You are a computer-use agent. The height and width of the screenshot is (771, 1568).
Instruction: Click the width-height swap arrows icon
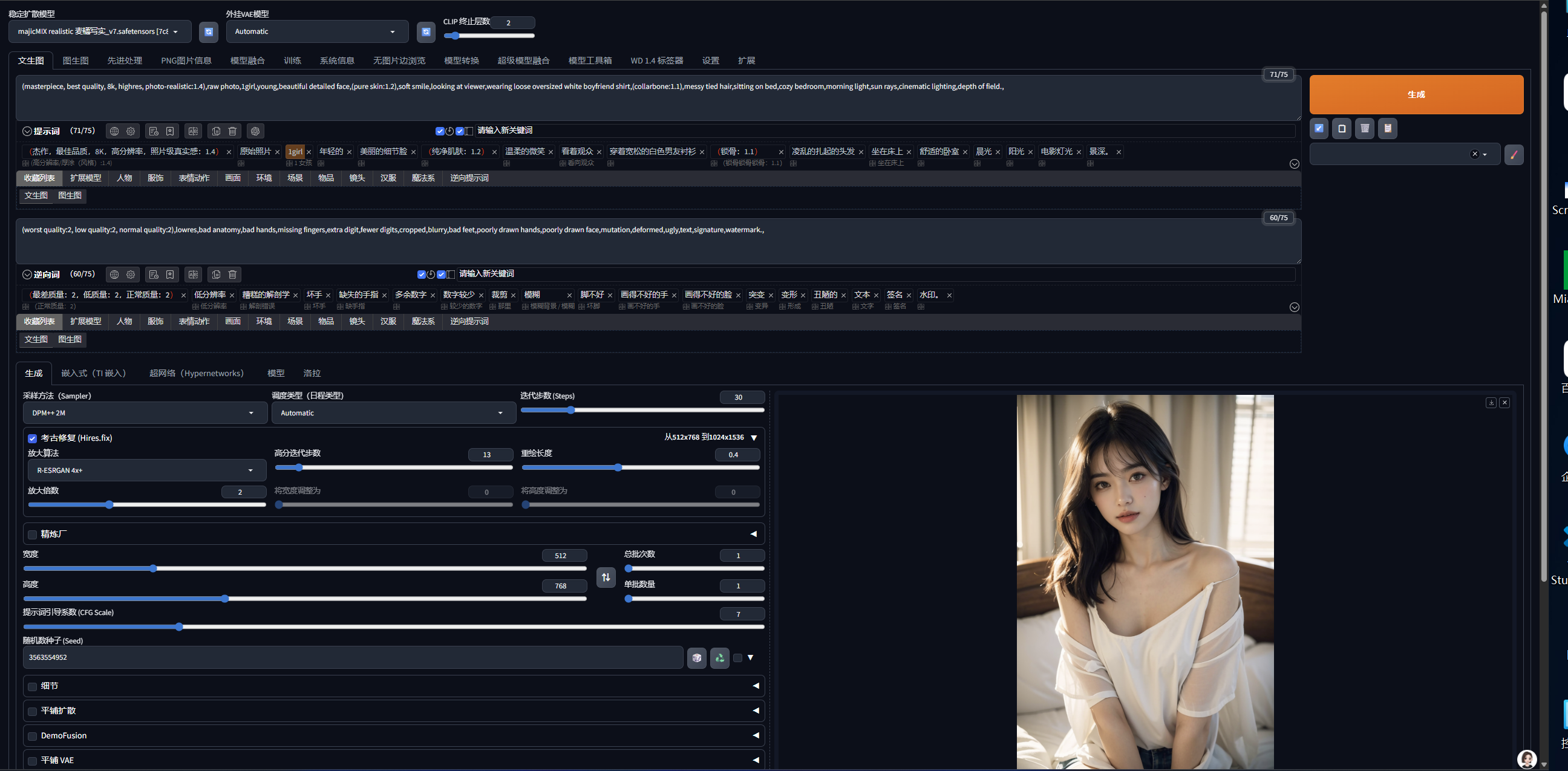pyautogui.click(x=606, y=577)
